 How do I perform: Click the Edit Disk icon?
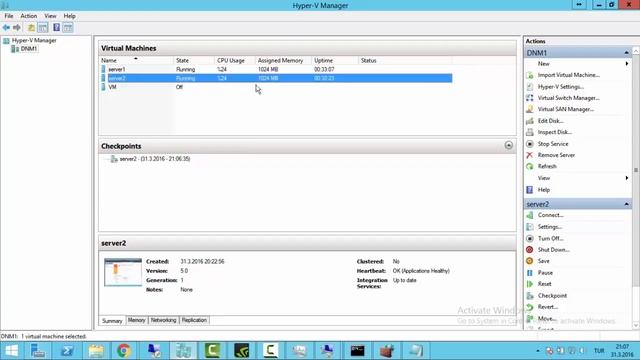(x=530, y=121)
